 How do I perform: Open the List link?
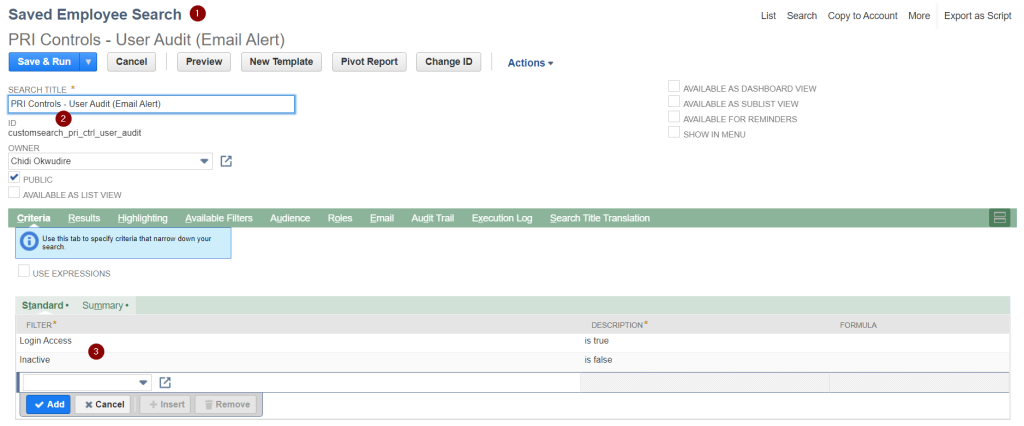769,16
